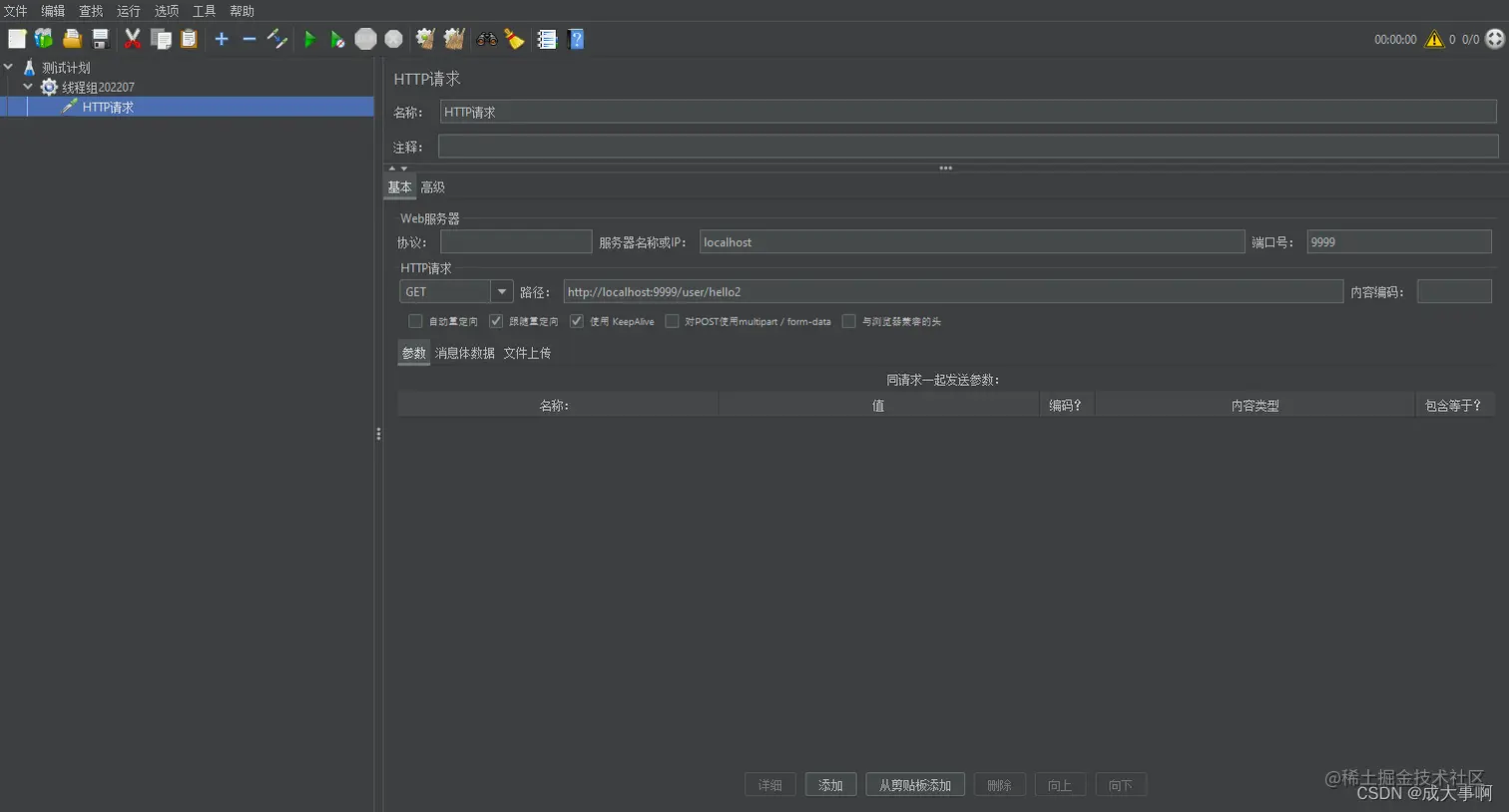Select the 文件上传 tab

click(x=527, y=353)
